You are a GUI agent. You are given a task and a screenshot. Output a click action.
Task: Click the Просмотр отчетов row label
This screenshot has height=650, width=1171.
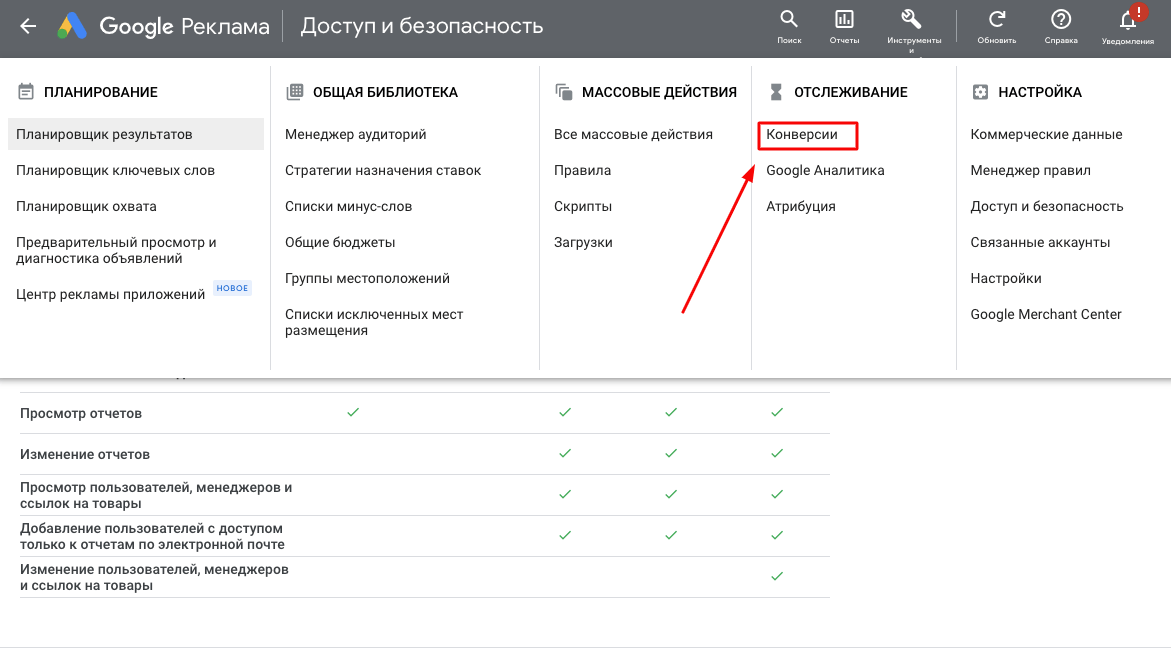[x=81, y=413]
